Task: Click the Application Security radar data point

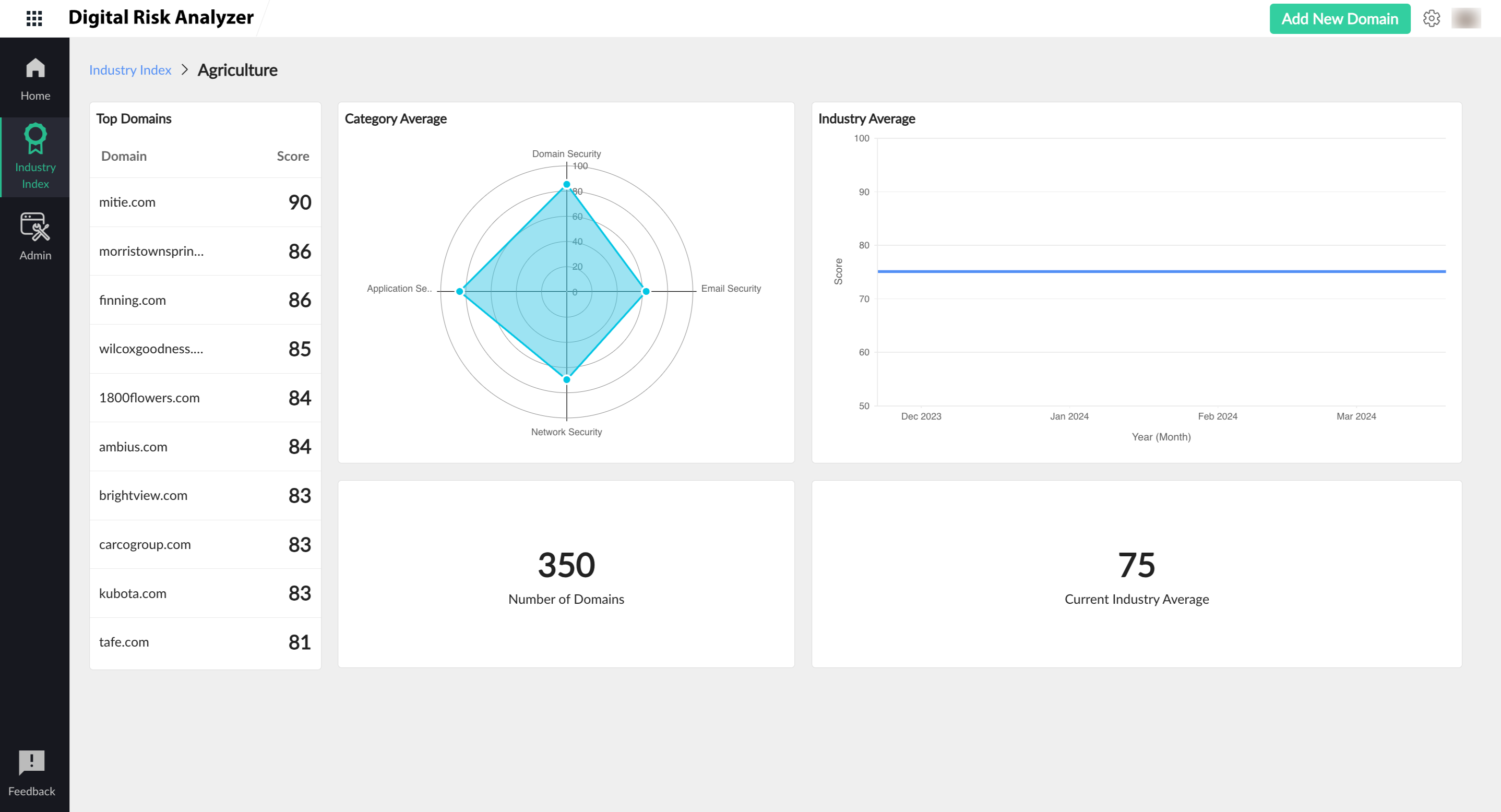Action: (x=460, y=291)
